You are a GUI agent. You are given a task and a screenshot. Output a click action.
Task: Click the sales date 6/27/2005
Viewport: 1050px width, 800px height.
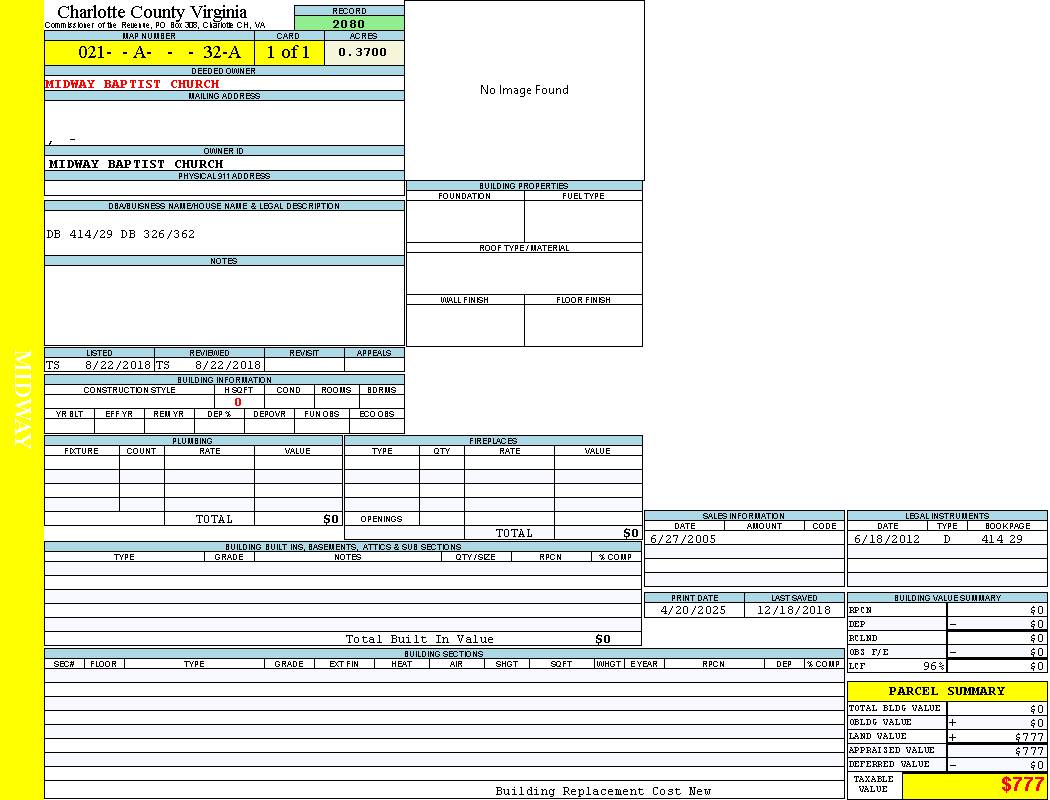pyautogui.click(x=683, y=539)
